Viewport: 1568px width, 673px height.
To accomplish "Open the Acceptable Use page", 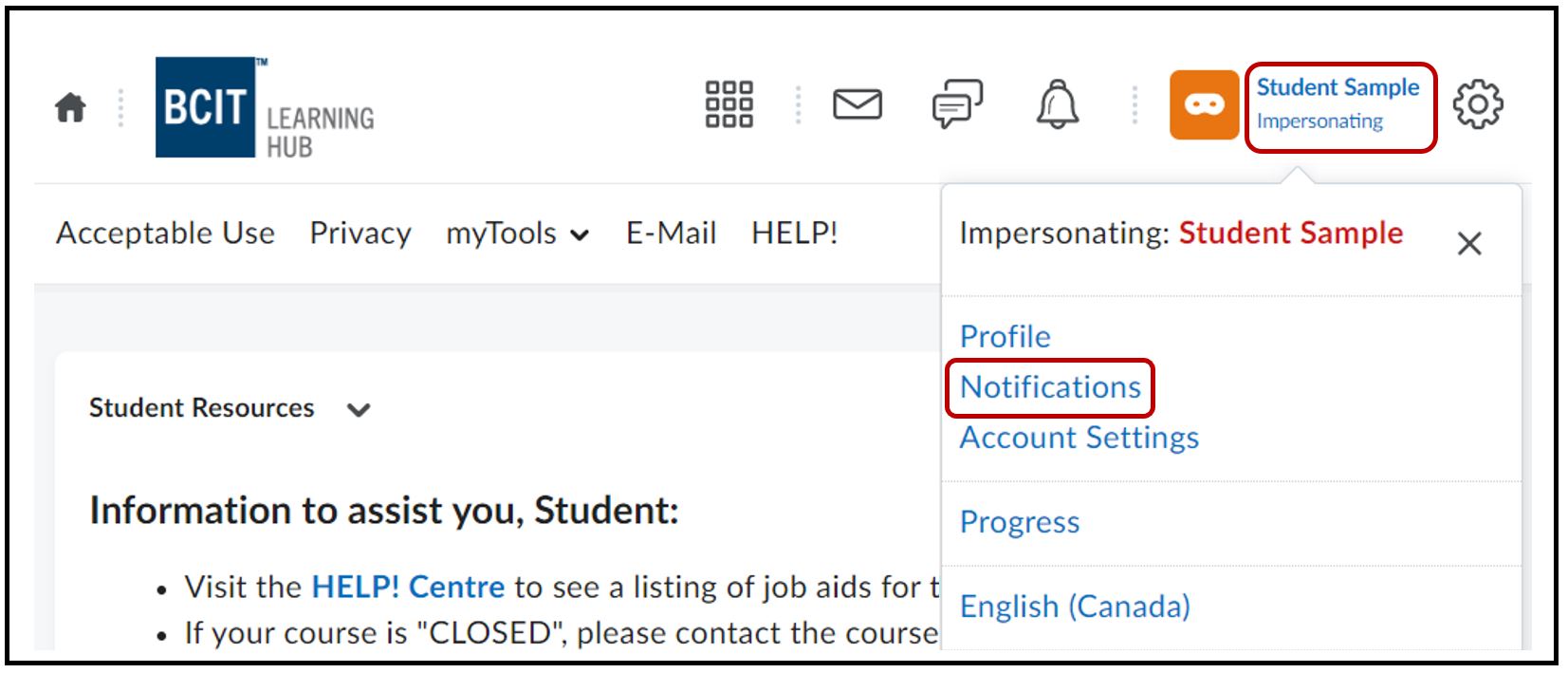I will (x=165, y=234).
